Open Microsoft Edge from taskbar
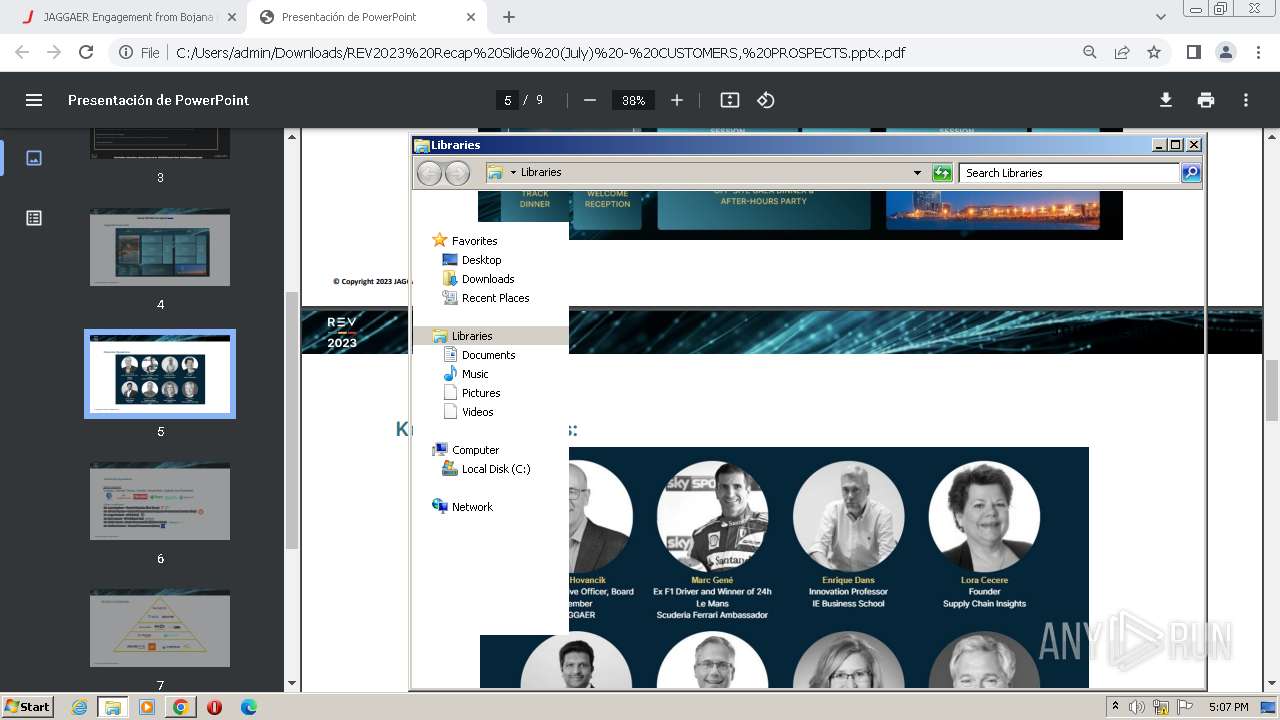This screenshot has height=720, width=1280. tap(248, 707)
